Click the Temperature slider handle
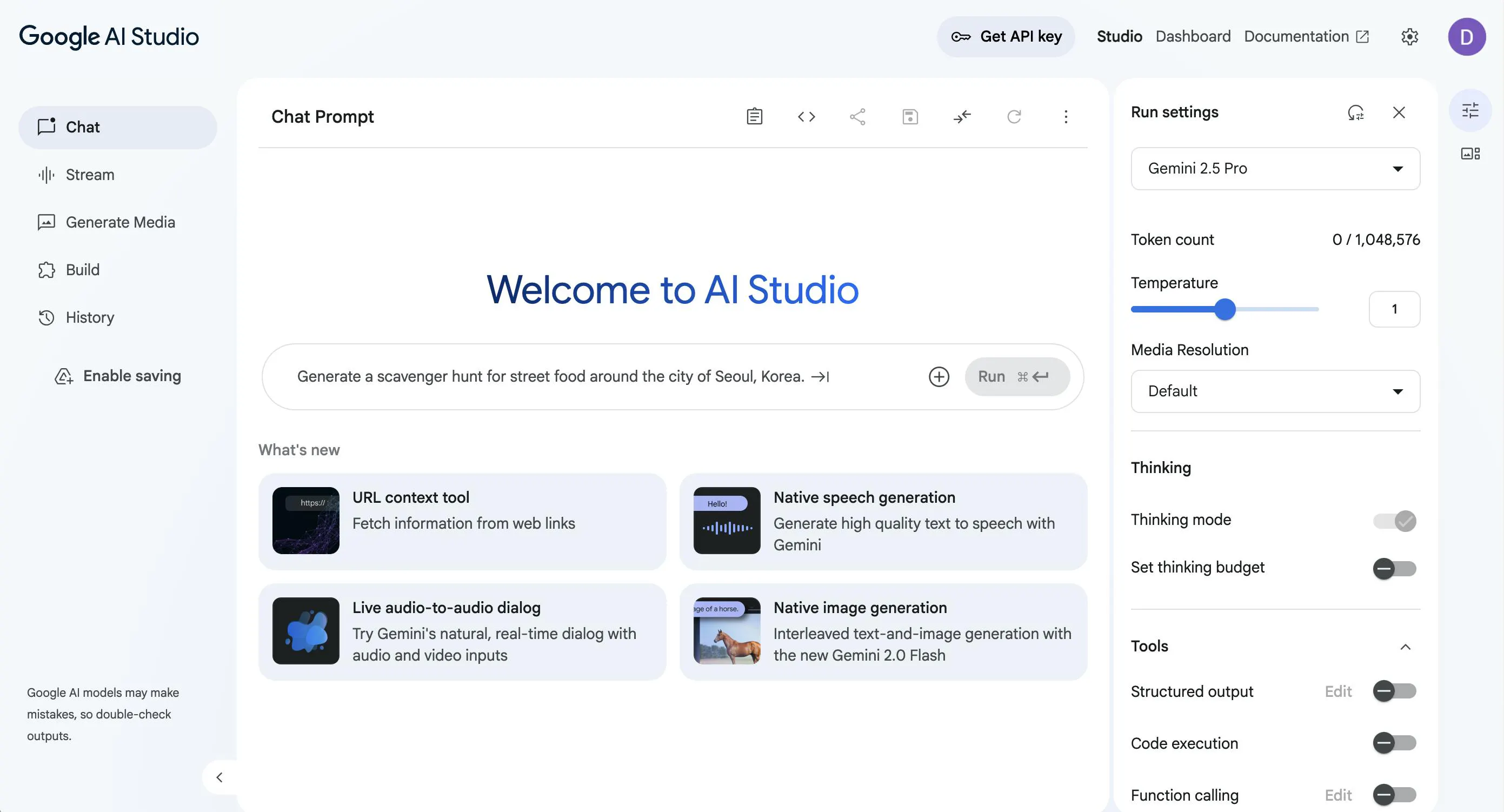Viewport: 1504px width, 812px height. click(1225, 309)
